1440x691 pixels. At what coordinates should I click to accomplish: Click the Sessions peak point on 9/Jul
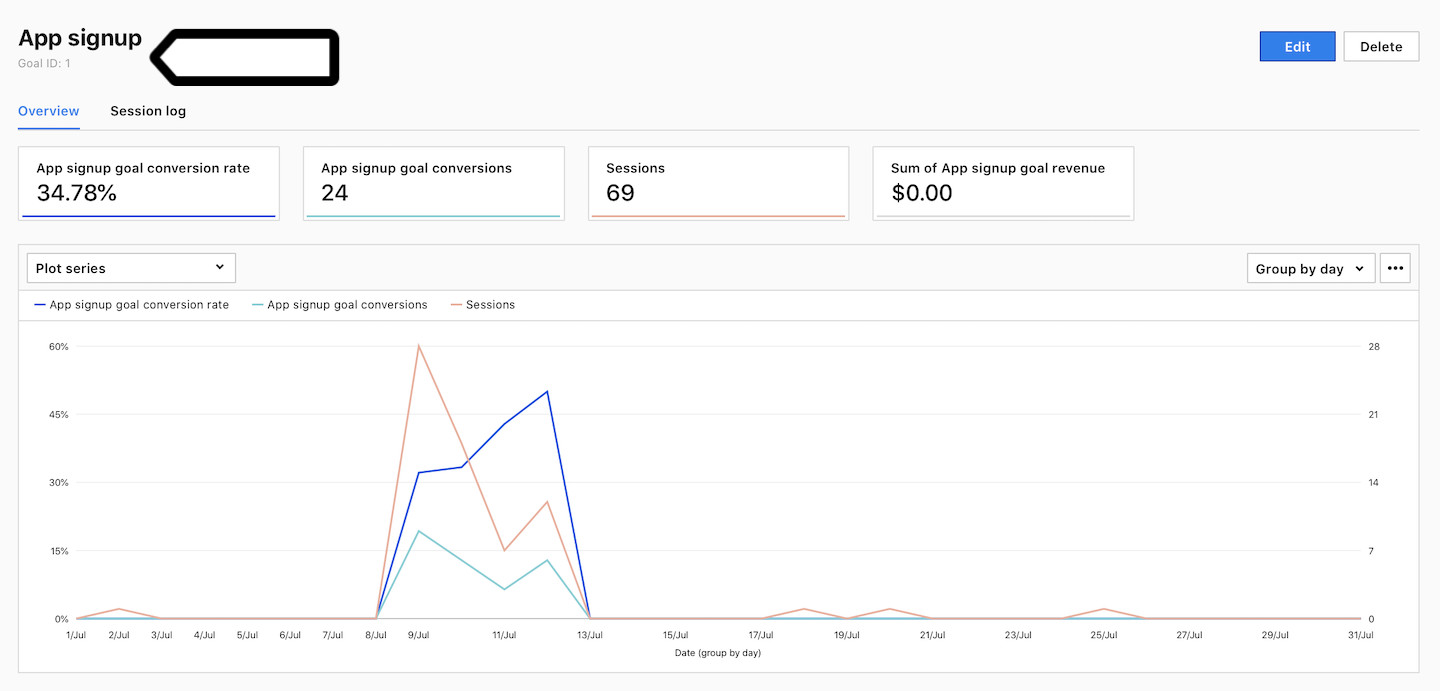[x=419, y=346]
